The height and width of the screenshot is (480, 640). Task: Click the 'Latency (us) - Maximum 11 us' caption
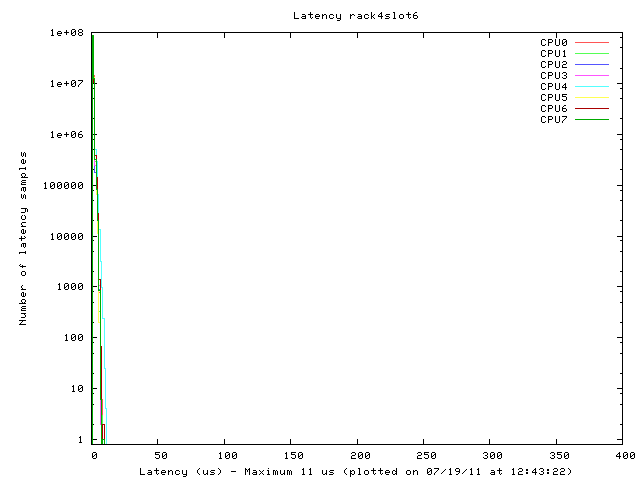click(x=237, y=472)
